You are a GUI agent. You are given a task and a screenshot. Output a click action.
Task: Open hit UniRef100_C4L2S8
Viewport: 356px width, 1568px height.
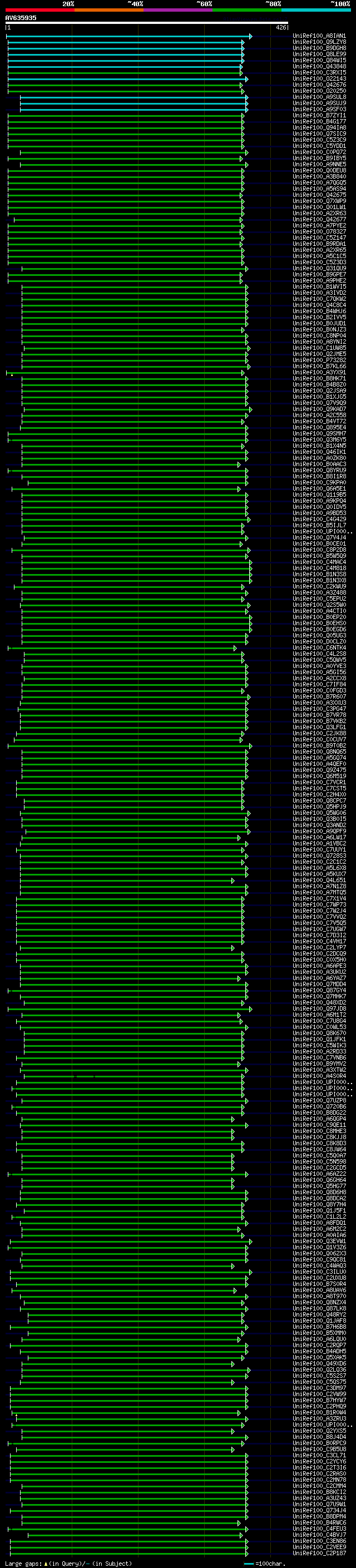pos(319,654)
